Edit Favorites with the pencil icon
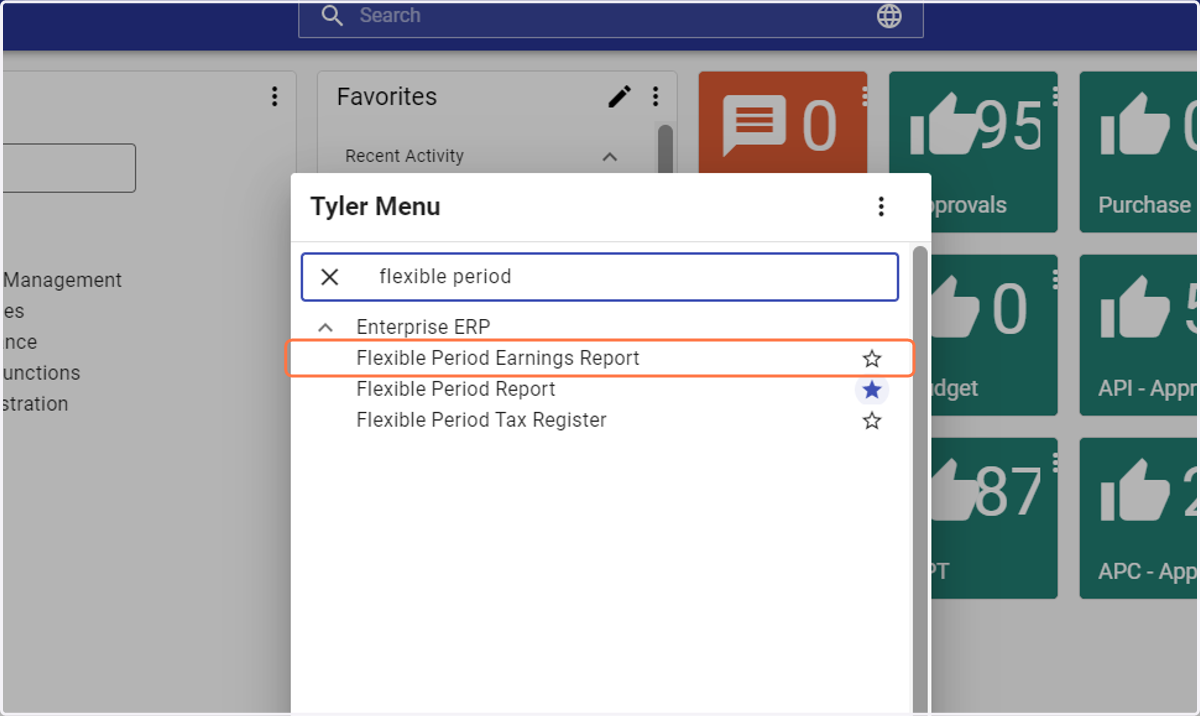The width and height of the screenshot is (1200, 716). [620, 97]
